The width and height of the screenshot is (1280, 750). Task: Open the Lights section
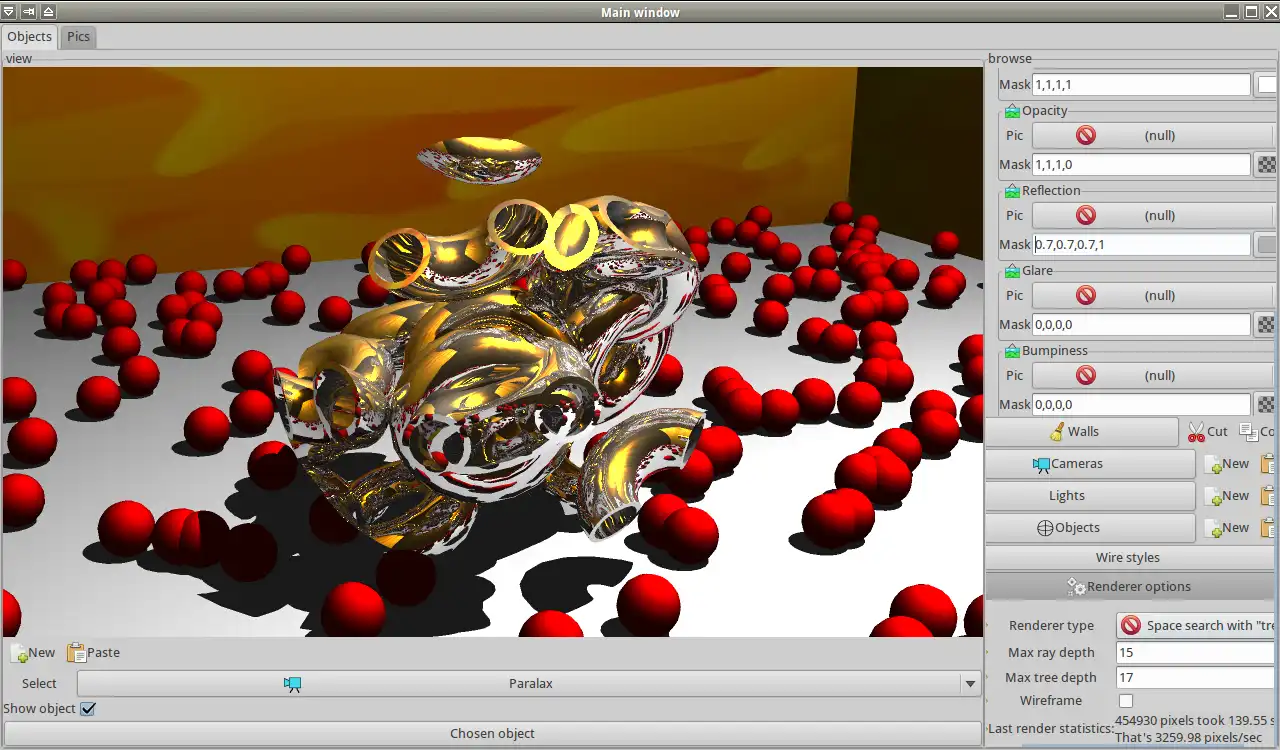[1090, 496]
